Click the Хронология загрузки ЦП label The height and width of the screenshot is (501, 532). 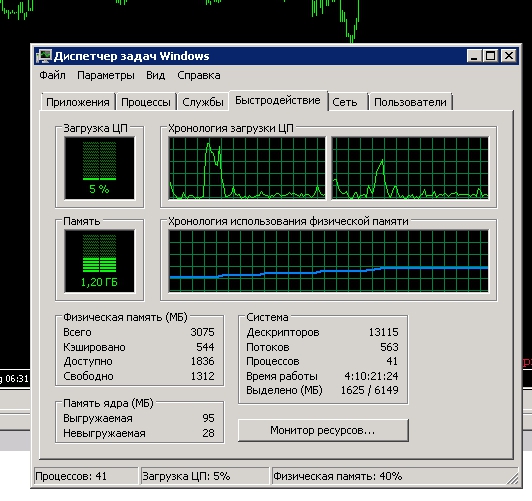231,128
